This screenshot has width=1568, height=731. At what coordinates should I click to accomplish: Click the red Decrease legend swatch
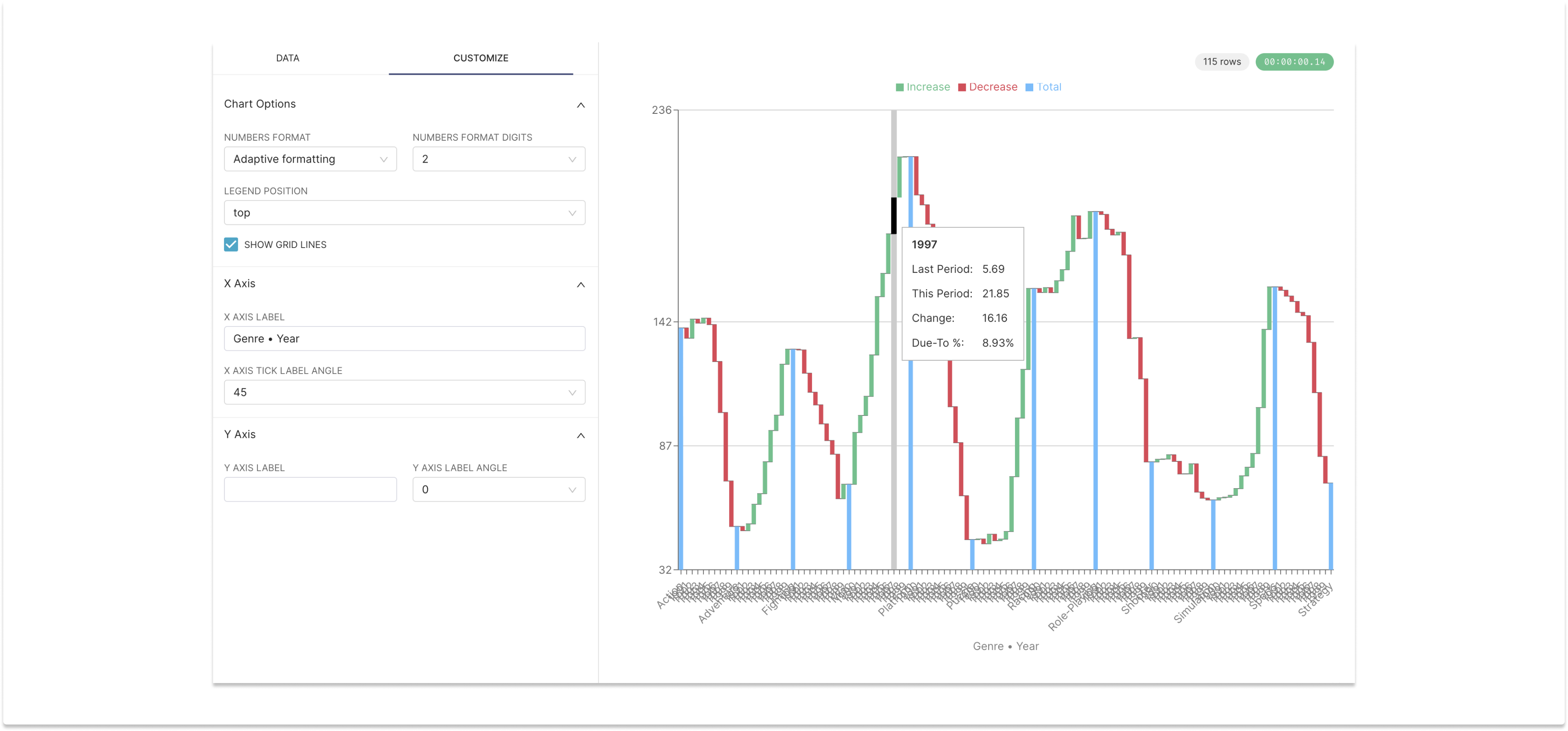click(962, 88)
